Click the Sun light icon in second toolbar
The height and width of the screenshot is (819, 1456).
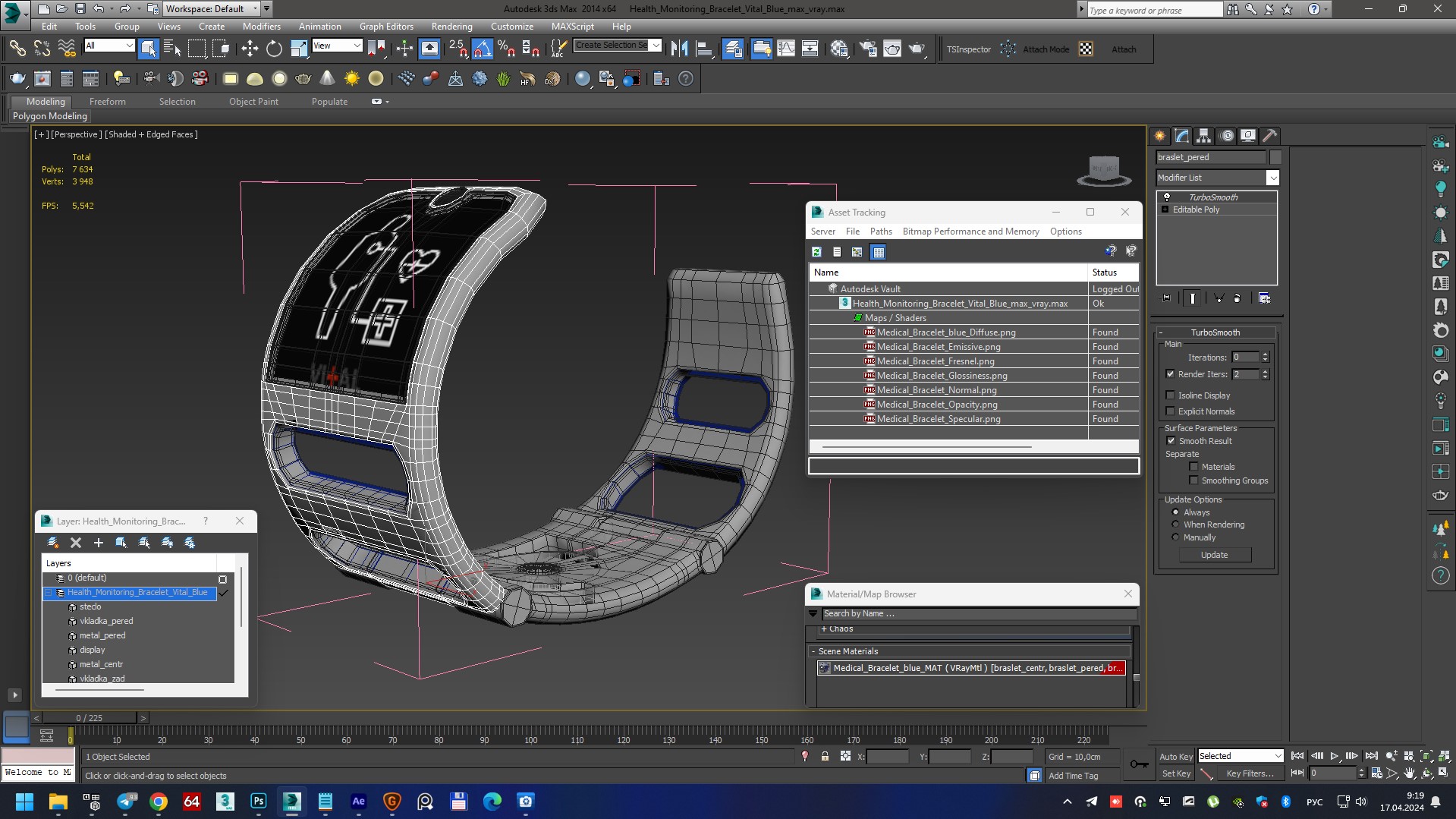[351, 78]
